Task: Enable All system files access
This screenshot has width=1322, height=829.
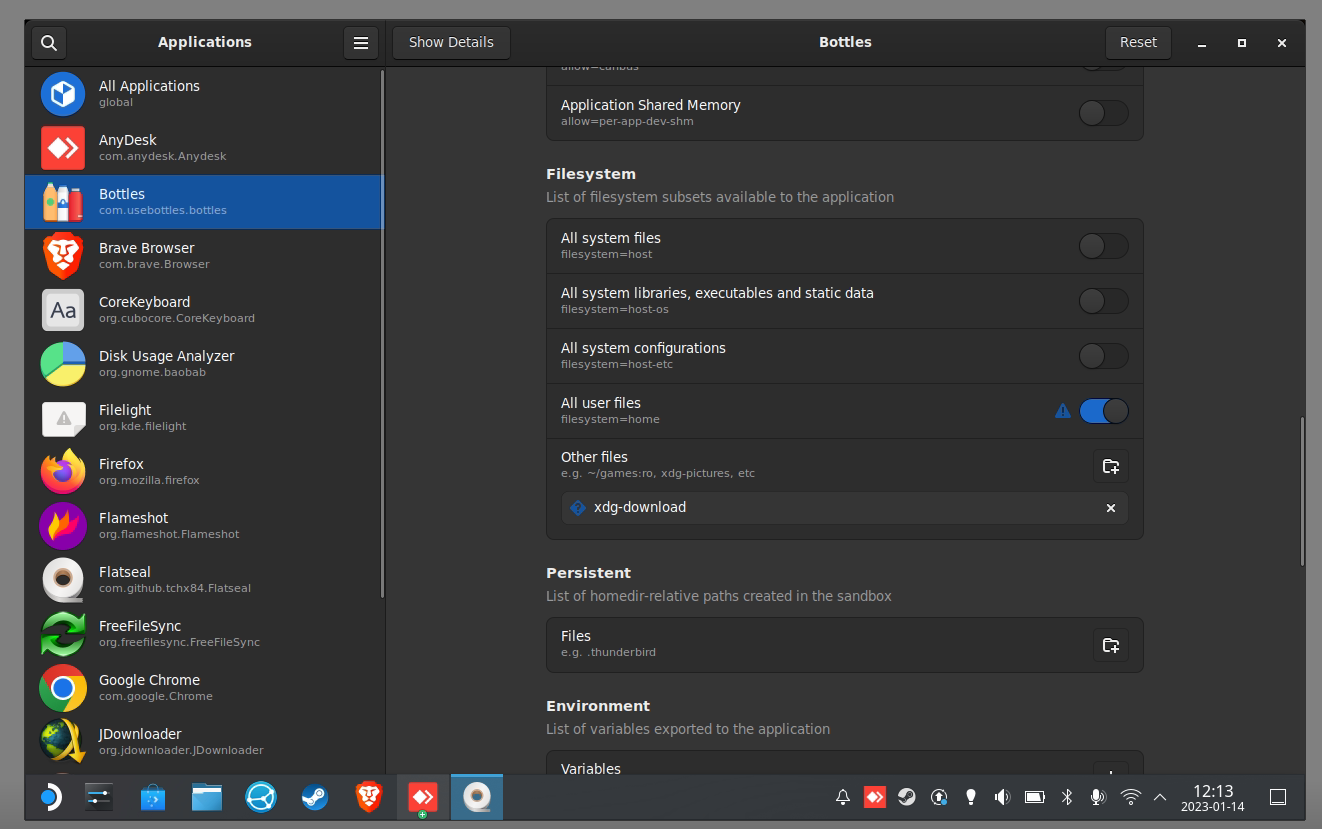Action: tap(1104, 246)
